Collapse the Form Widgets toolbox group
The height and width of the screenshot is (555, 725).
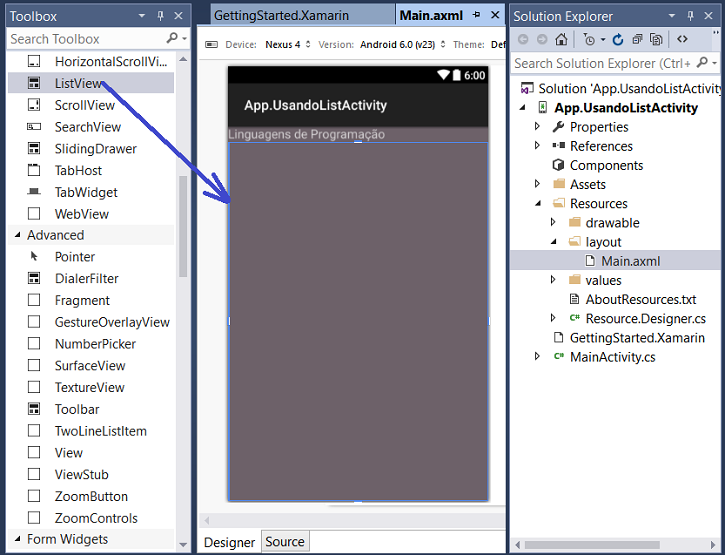coord(17,539)
